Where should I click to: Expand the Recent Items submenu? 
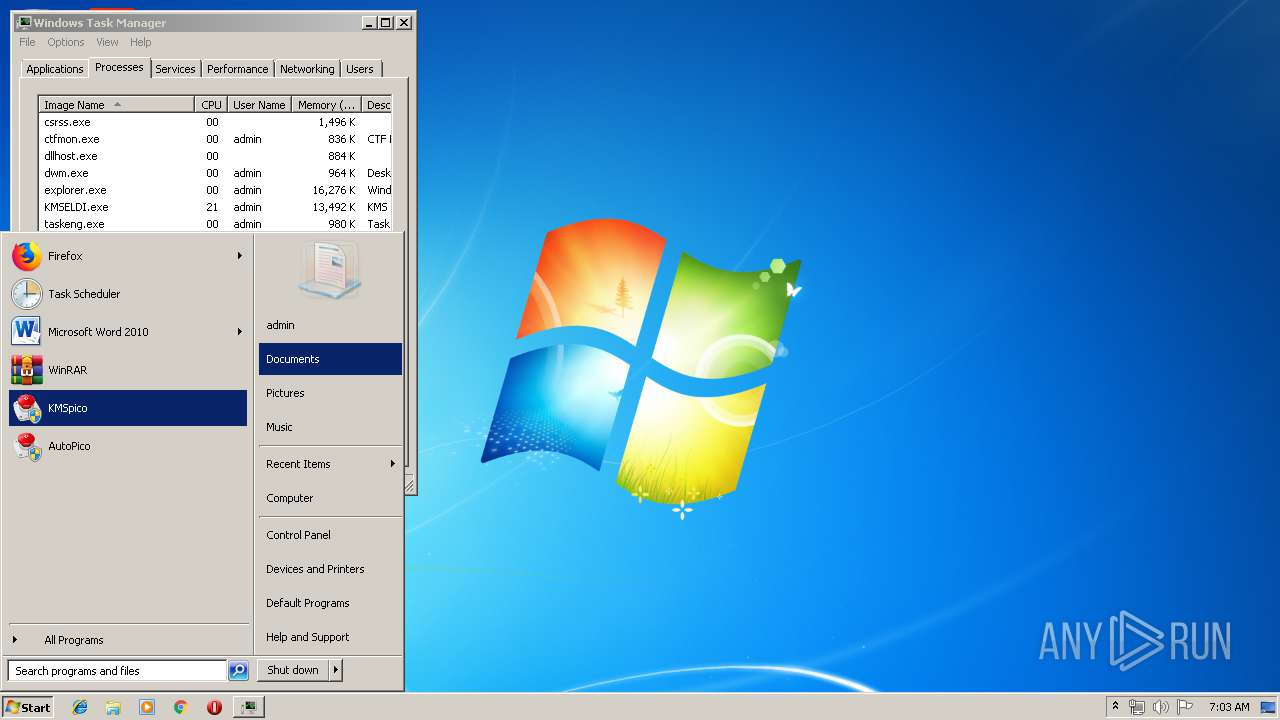click(330, 464)
